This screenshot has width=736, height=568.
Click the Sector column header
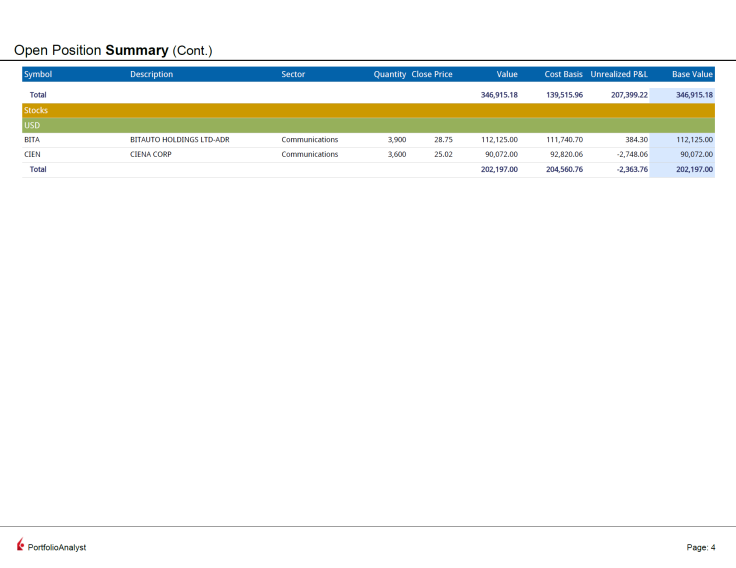(x=293, y=74)
